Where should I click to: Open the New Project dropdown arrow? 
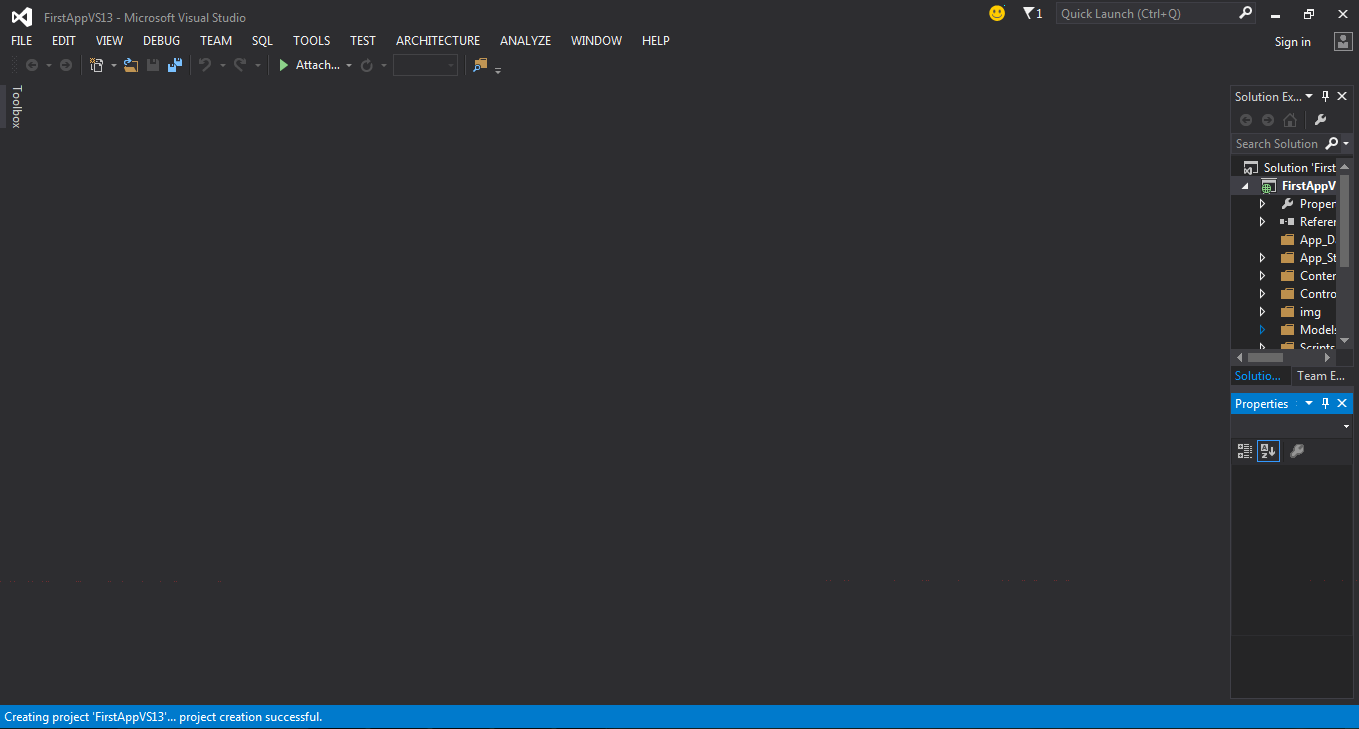(113, 66)
